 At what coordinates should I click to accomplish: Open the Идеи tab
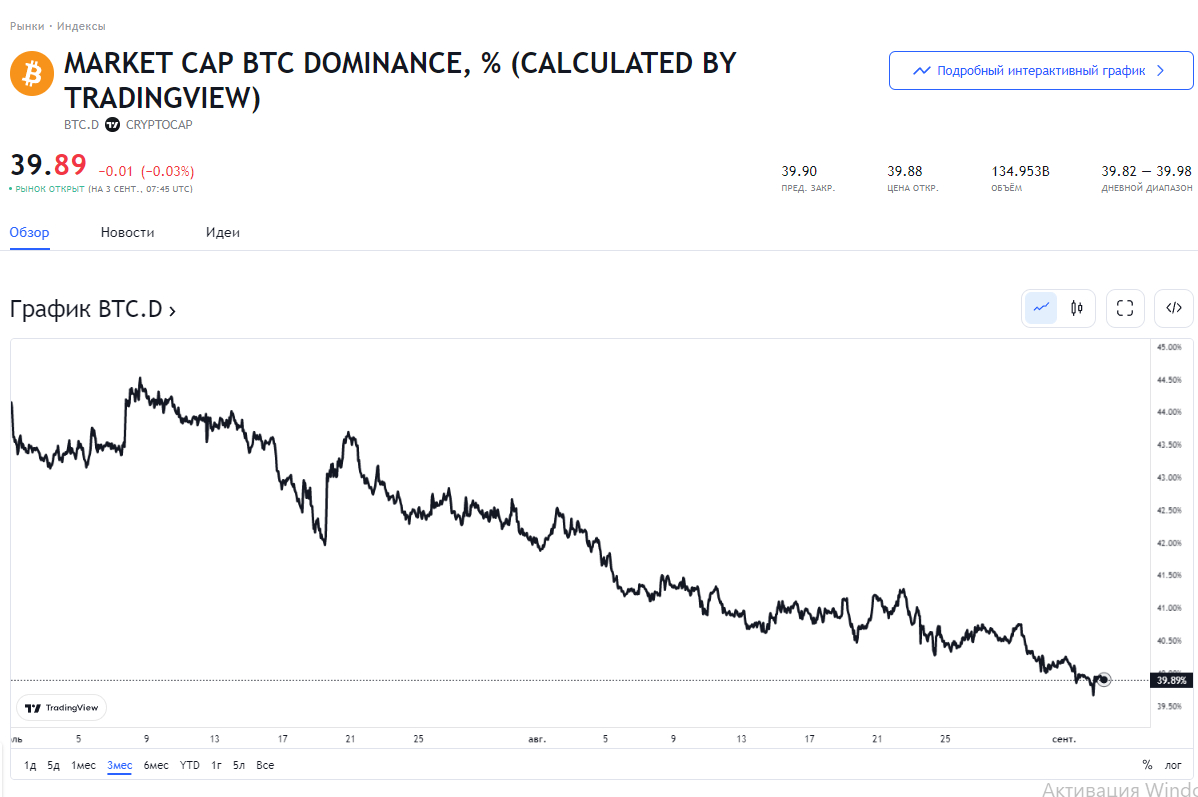(222, 232)
